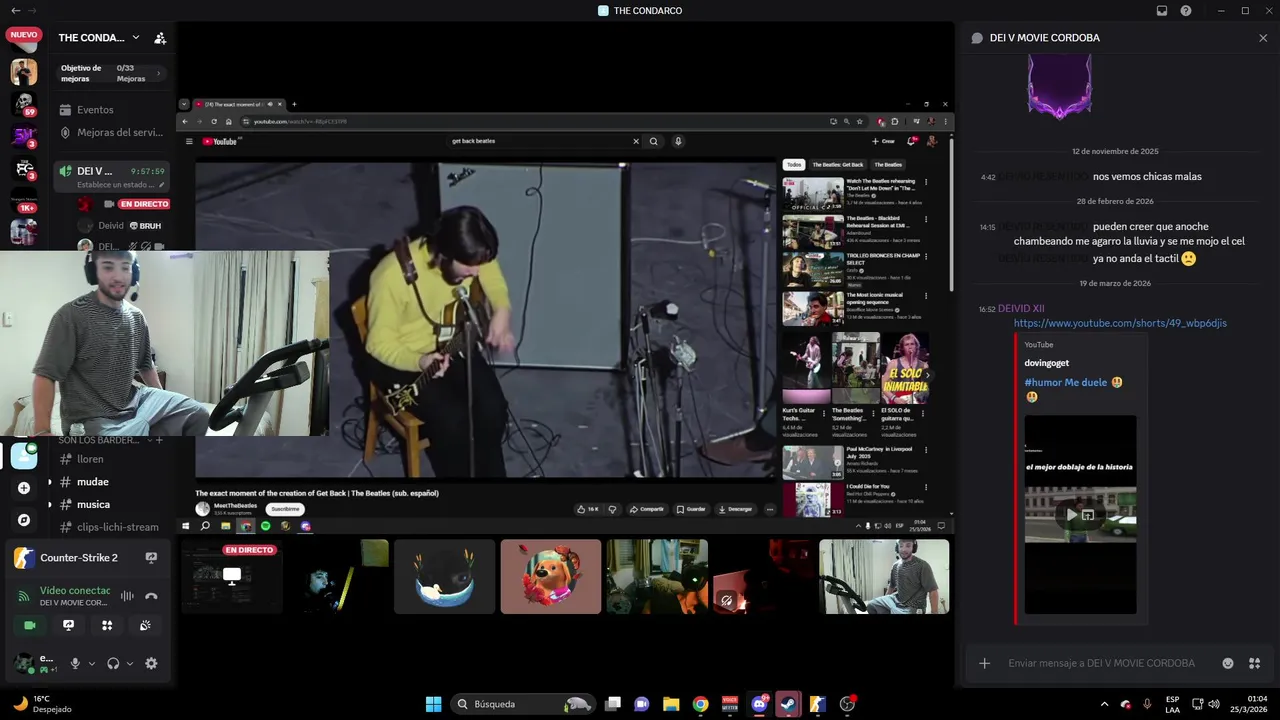The image size is (1280, 720).
Task: Open activities launcher icon
Action: pos(107,625)
